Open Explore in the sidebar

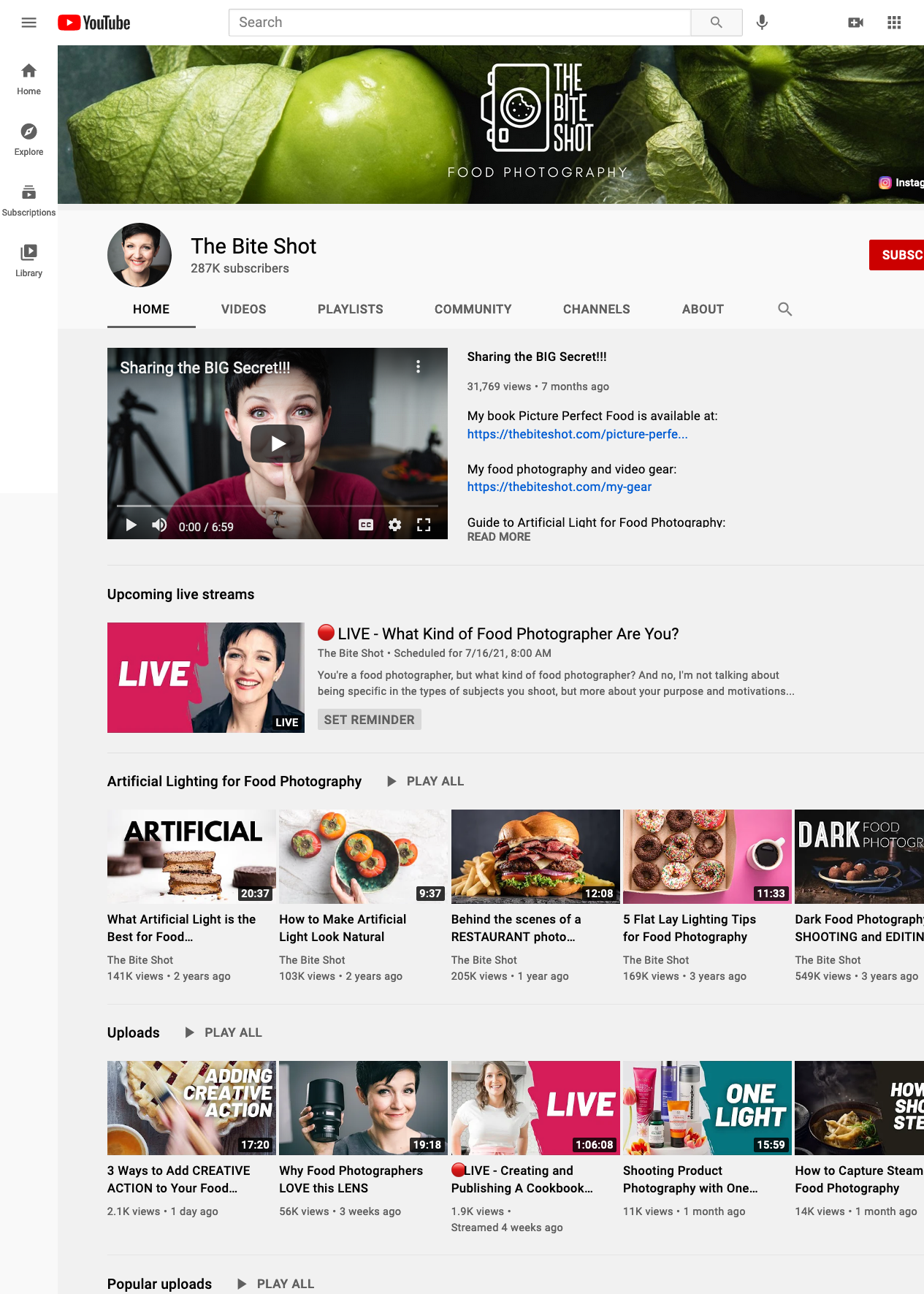[x=29, y=140]
